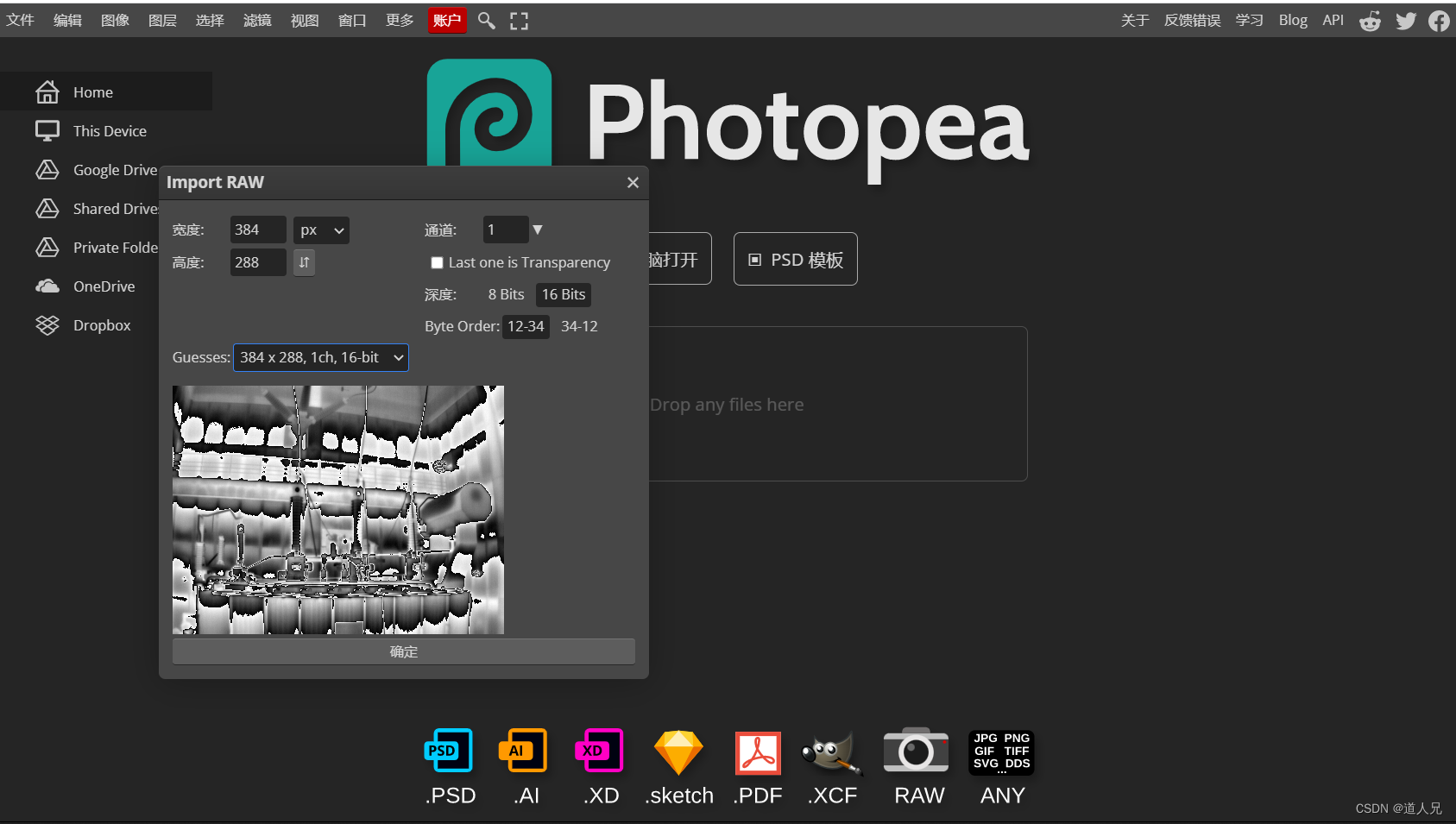Open the 编辑 menu
This screenshot has width=1456, height=824.
click(67, 20)
